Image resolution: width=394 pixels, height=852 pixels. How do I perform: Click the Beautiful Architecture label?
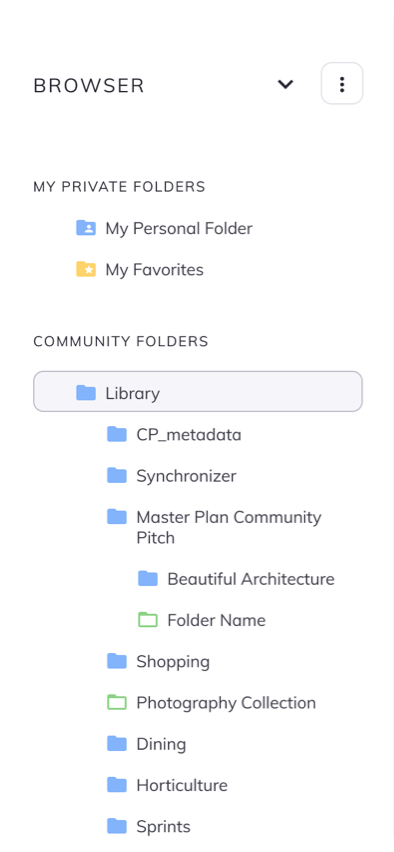(x=251, y=579)
